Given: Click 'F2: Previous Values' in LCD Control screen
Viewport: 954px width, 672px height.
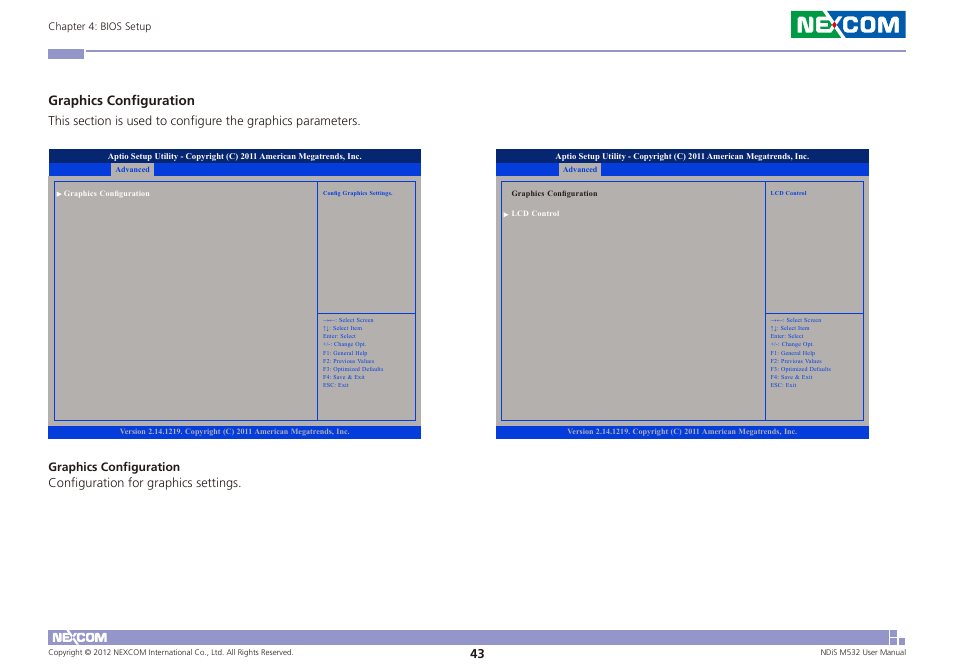Looking at the screenshot, I should (x=796, y=361).
